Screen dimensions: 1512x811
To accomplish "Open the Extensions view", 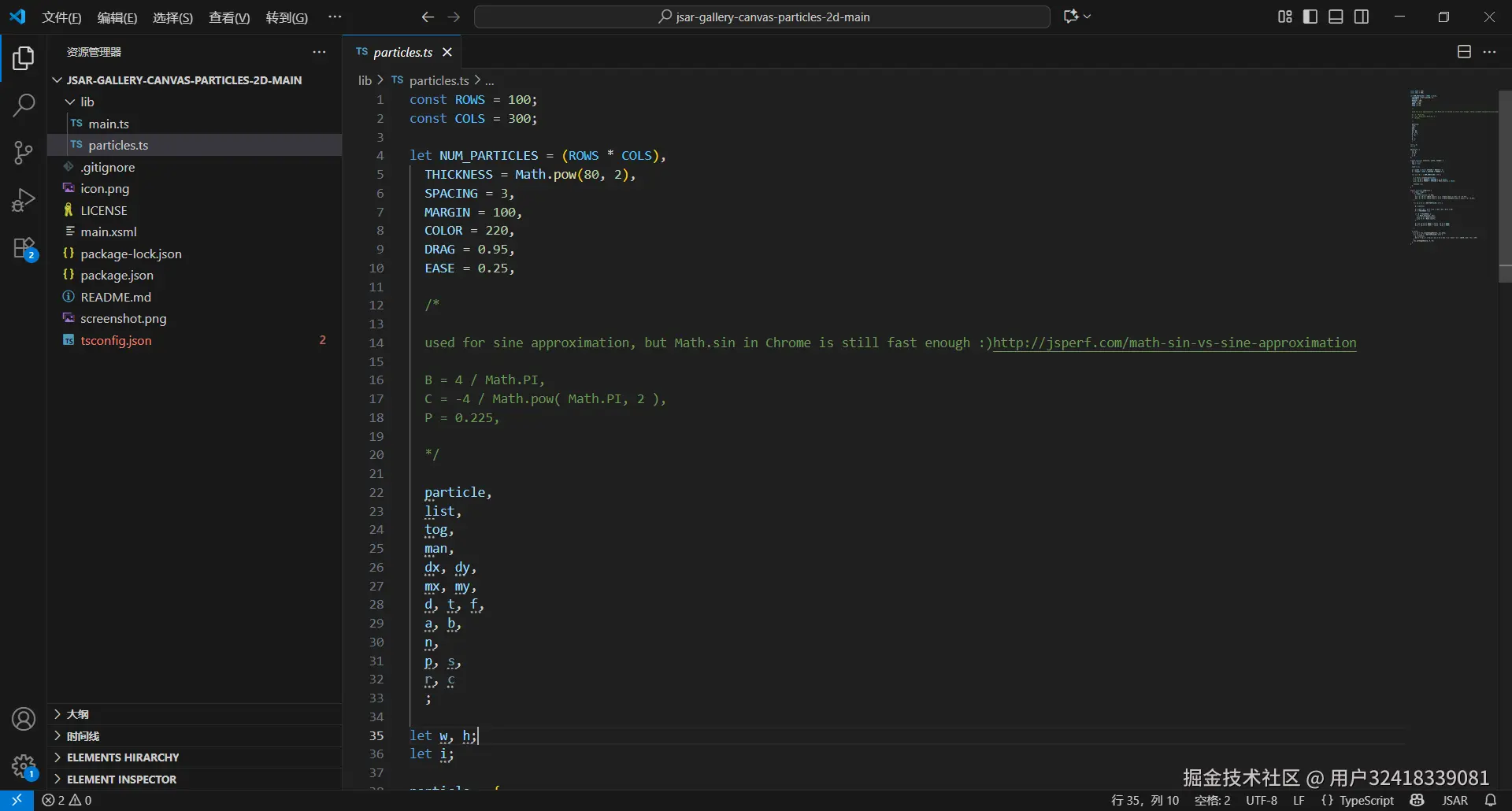I will coord(24,248).
